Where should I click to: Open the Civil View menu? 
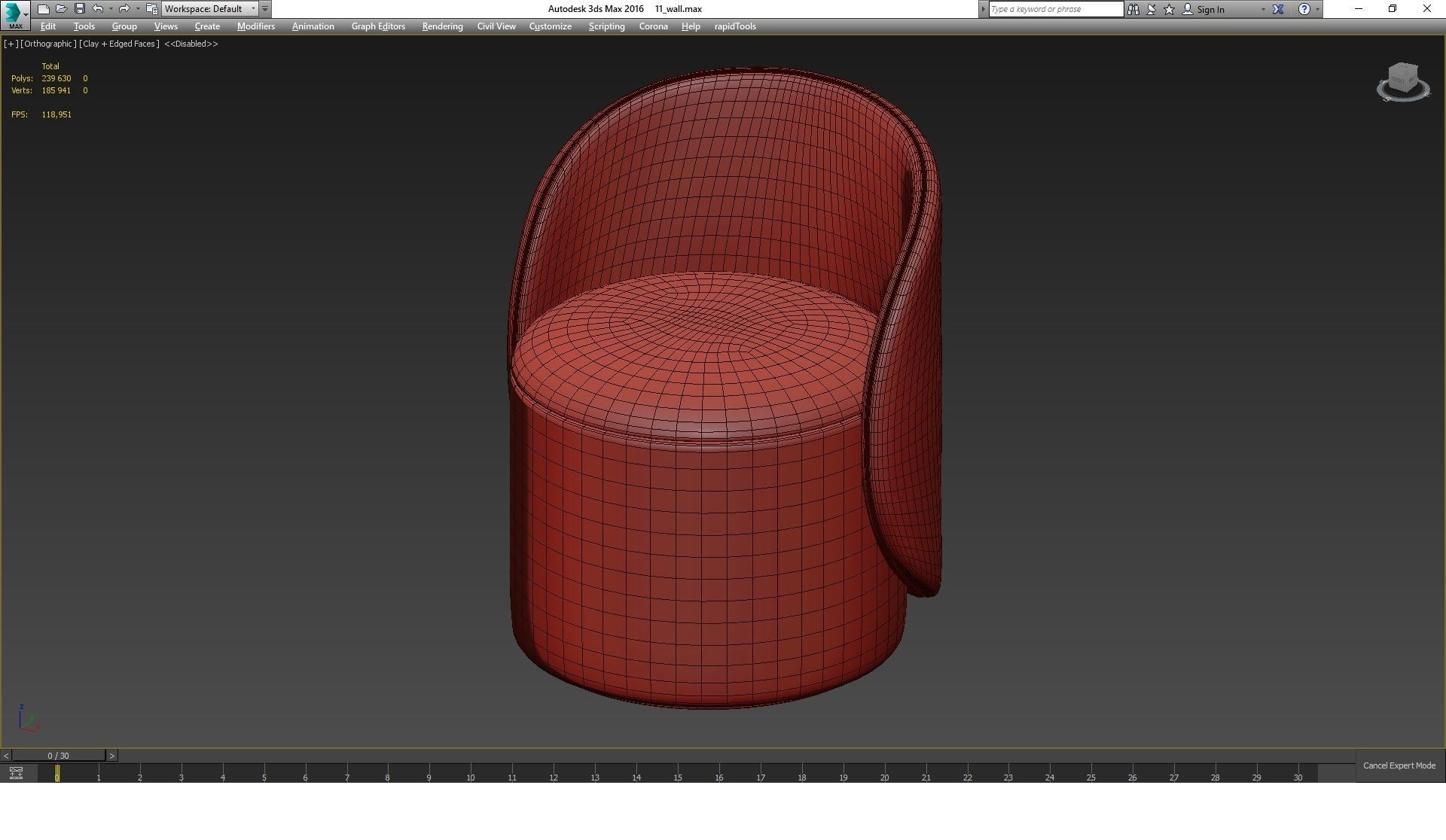click(496, 26)
